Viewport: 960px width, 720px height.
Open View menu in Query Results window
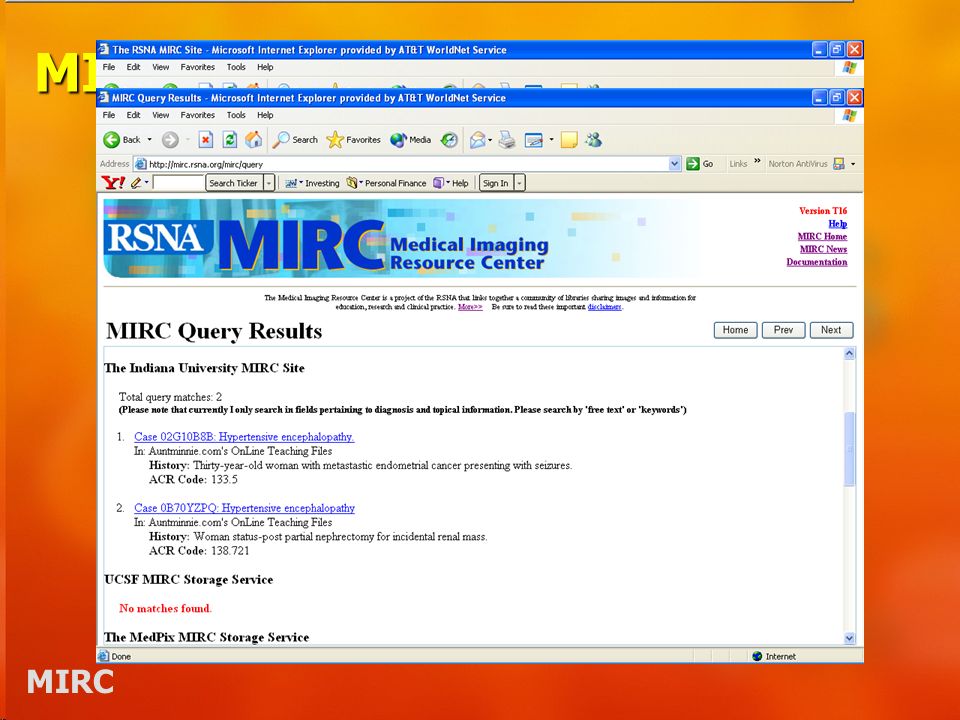click(x=160, y=114)
